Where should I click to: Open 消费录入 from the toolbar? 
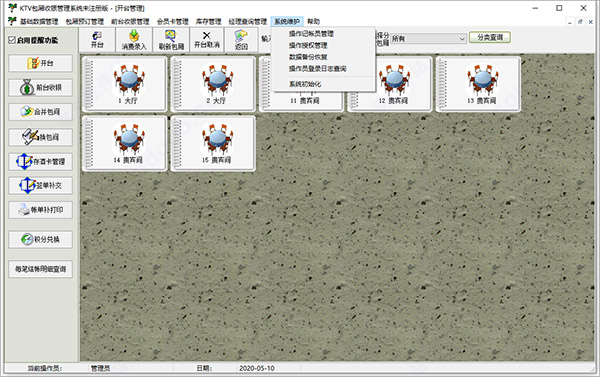point(134,39)
